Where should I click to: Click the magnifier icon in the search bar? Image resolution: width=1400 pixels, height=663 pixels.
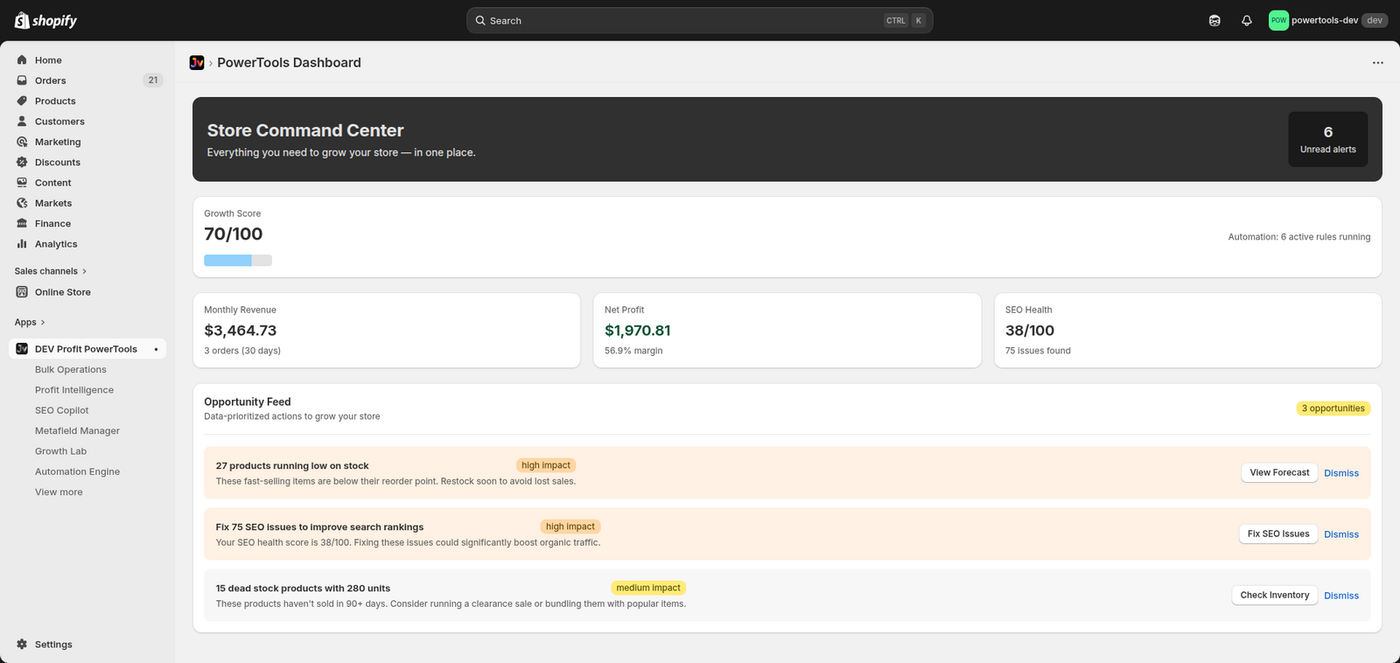480,20
